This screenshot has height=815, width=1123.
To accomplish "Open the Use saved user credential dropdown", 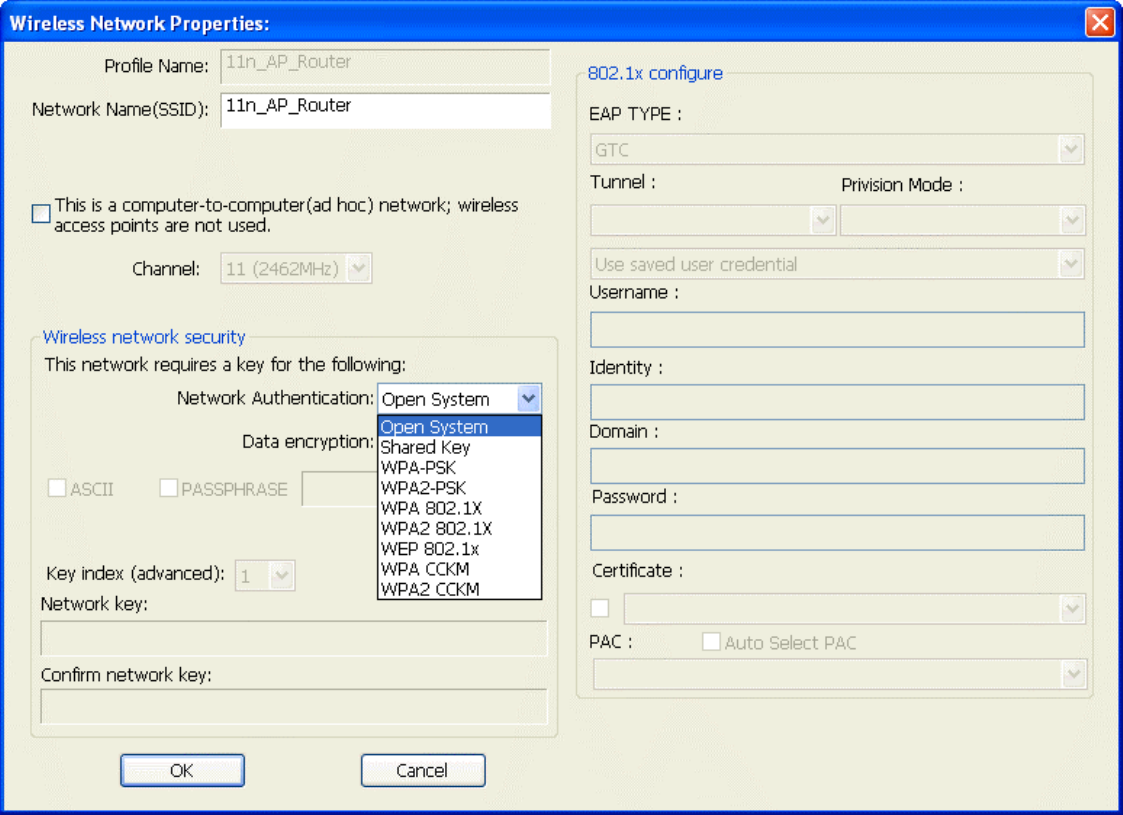I will click(1071, 264).
